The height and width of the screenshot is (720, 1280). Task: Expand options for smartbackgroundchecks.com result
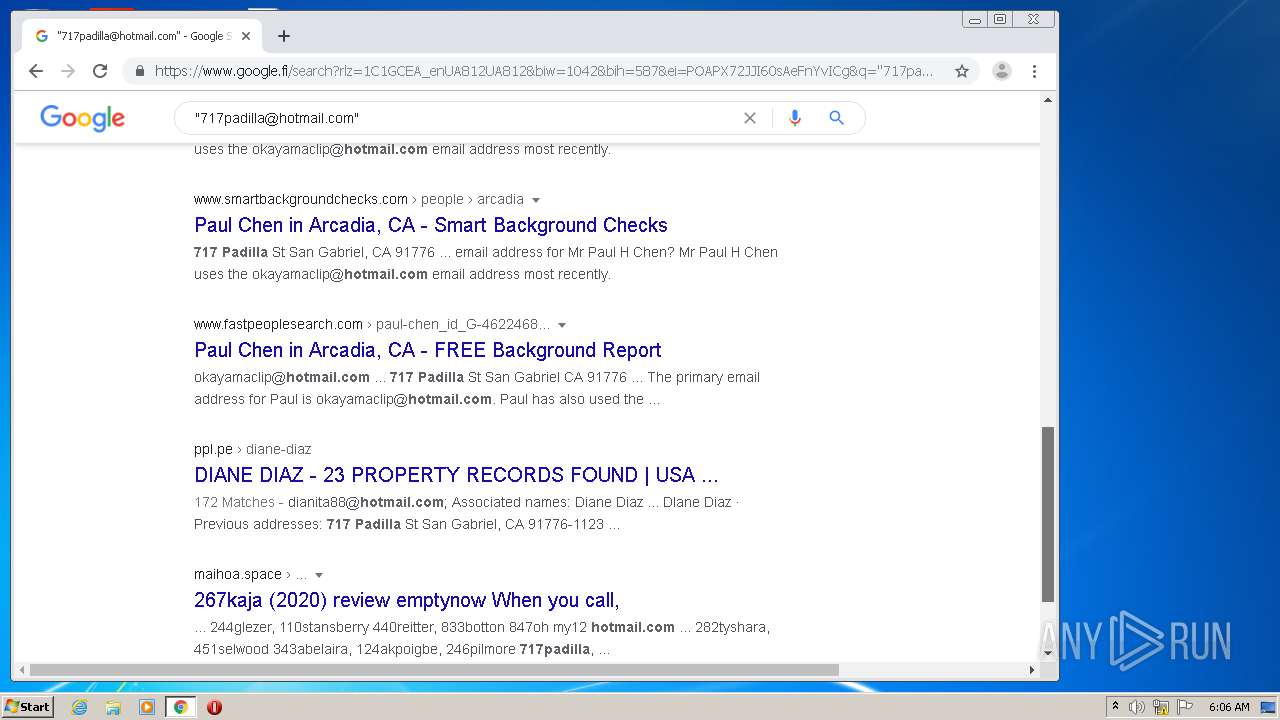536,200
